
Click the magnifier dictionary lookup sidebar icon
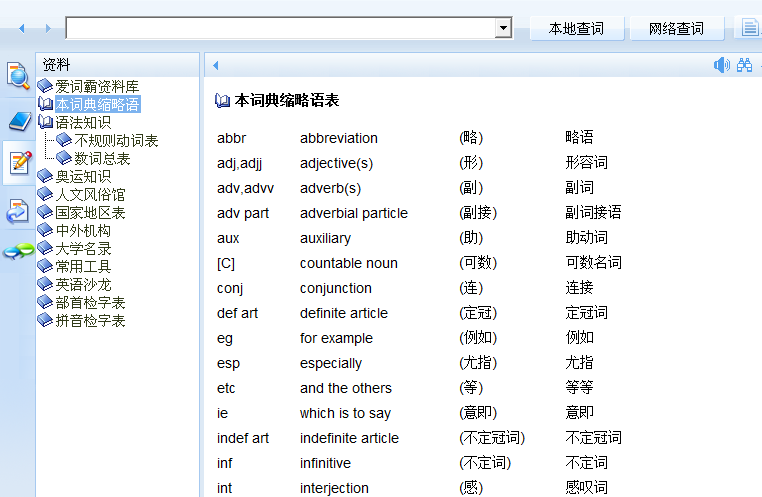(x=18, y=75)
